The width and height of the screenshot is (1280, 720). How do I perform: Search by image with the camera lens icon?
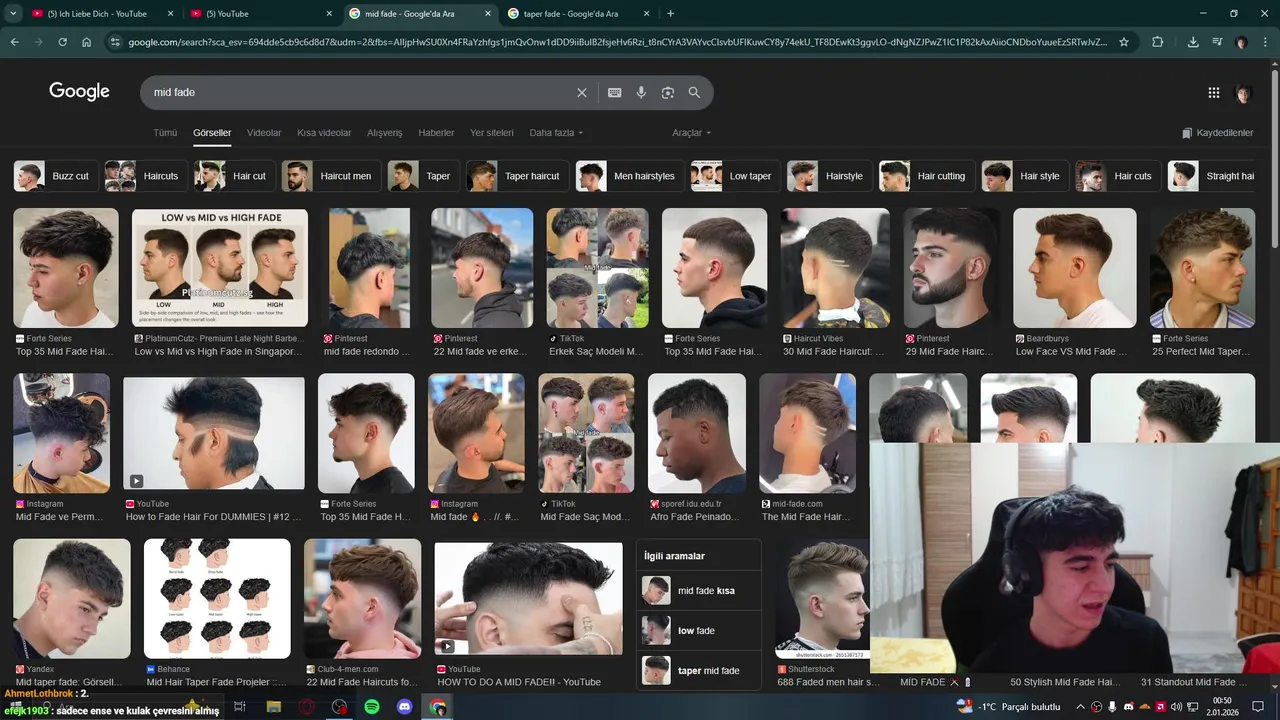pyautogui.click(x=668, y=92)
